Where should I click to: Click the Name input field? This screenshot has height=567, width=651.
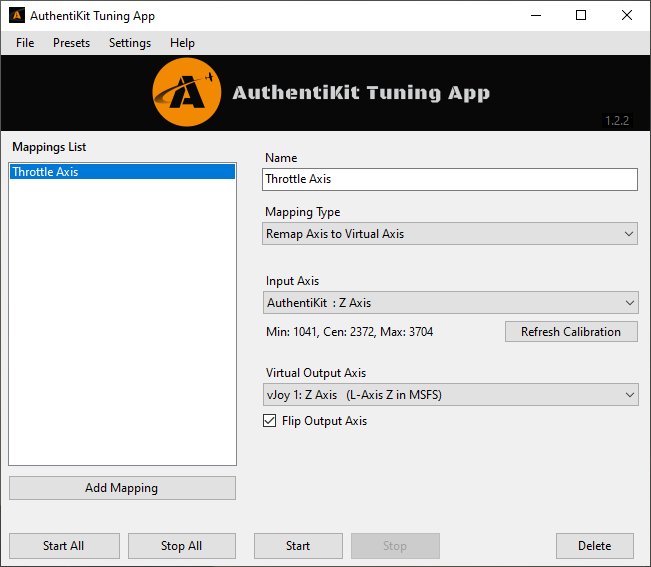450,179
